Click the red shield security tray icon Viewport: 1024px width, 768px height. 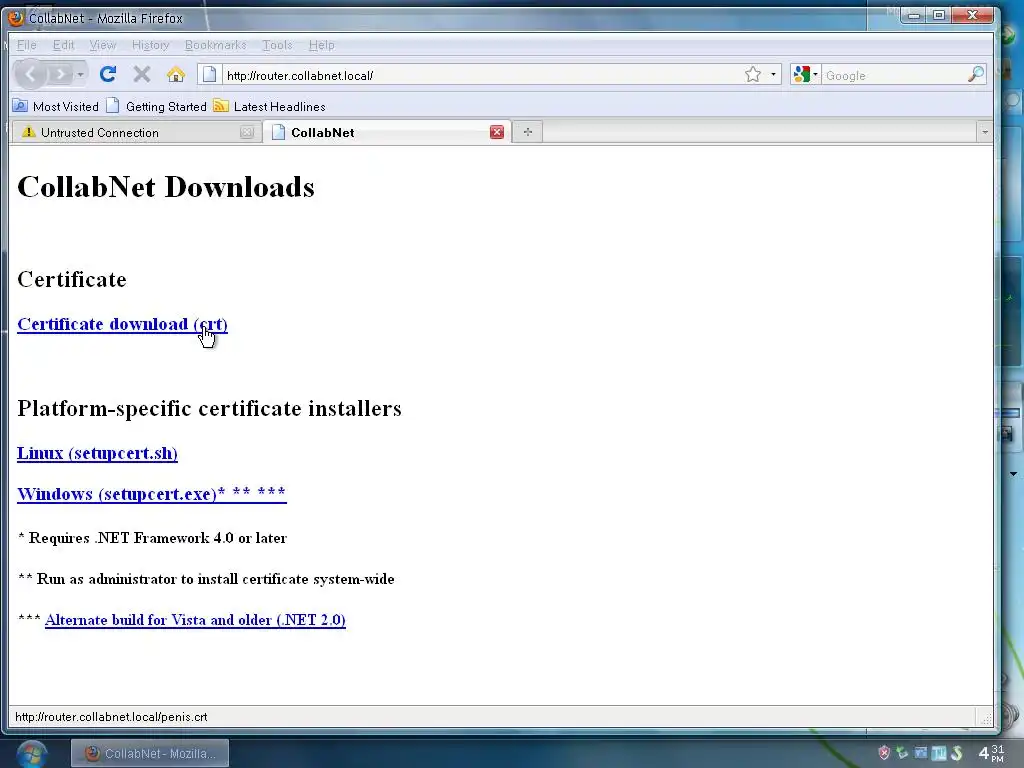884,753
